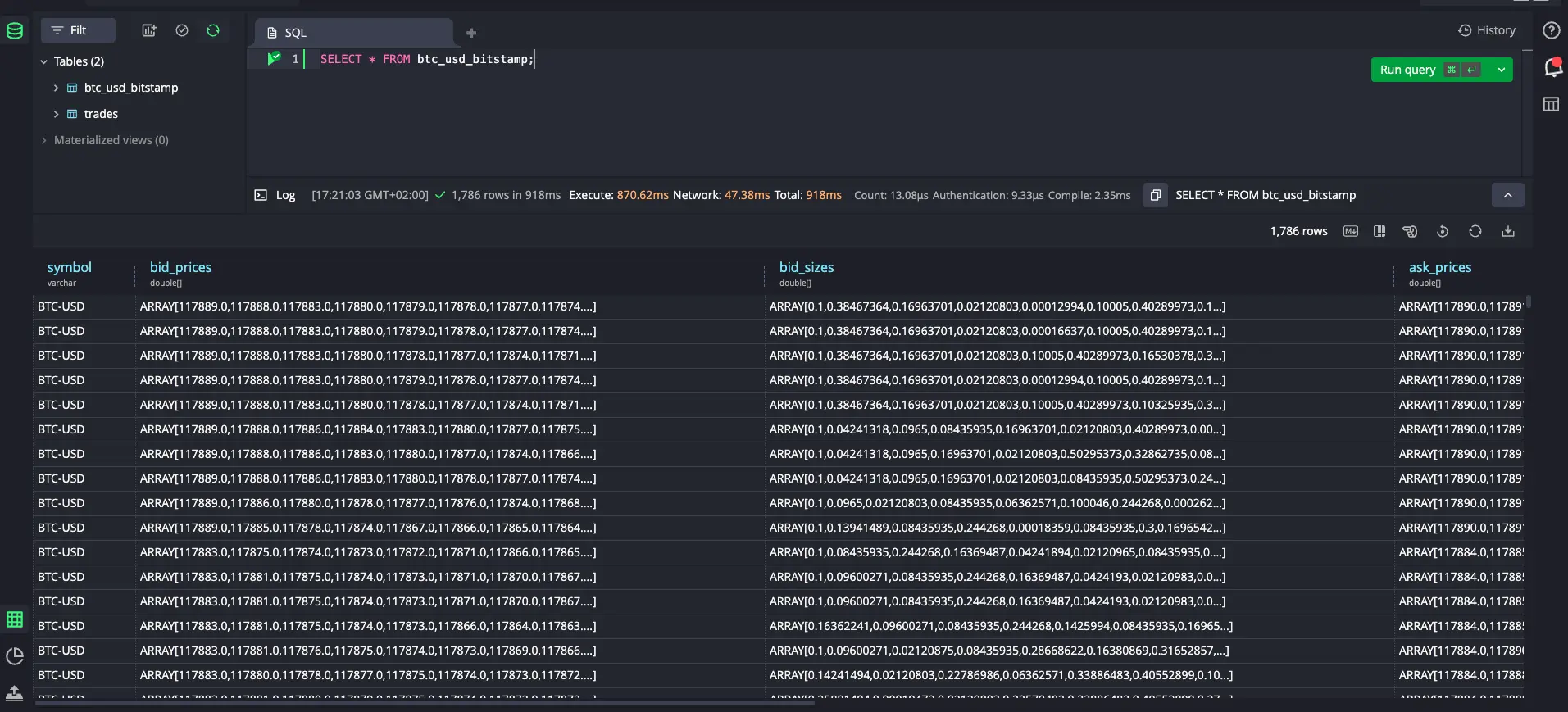
Task: Click the bid_prices column header
Action: click(x=180, y=267)
